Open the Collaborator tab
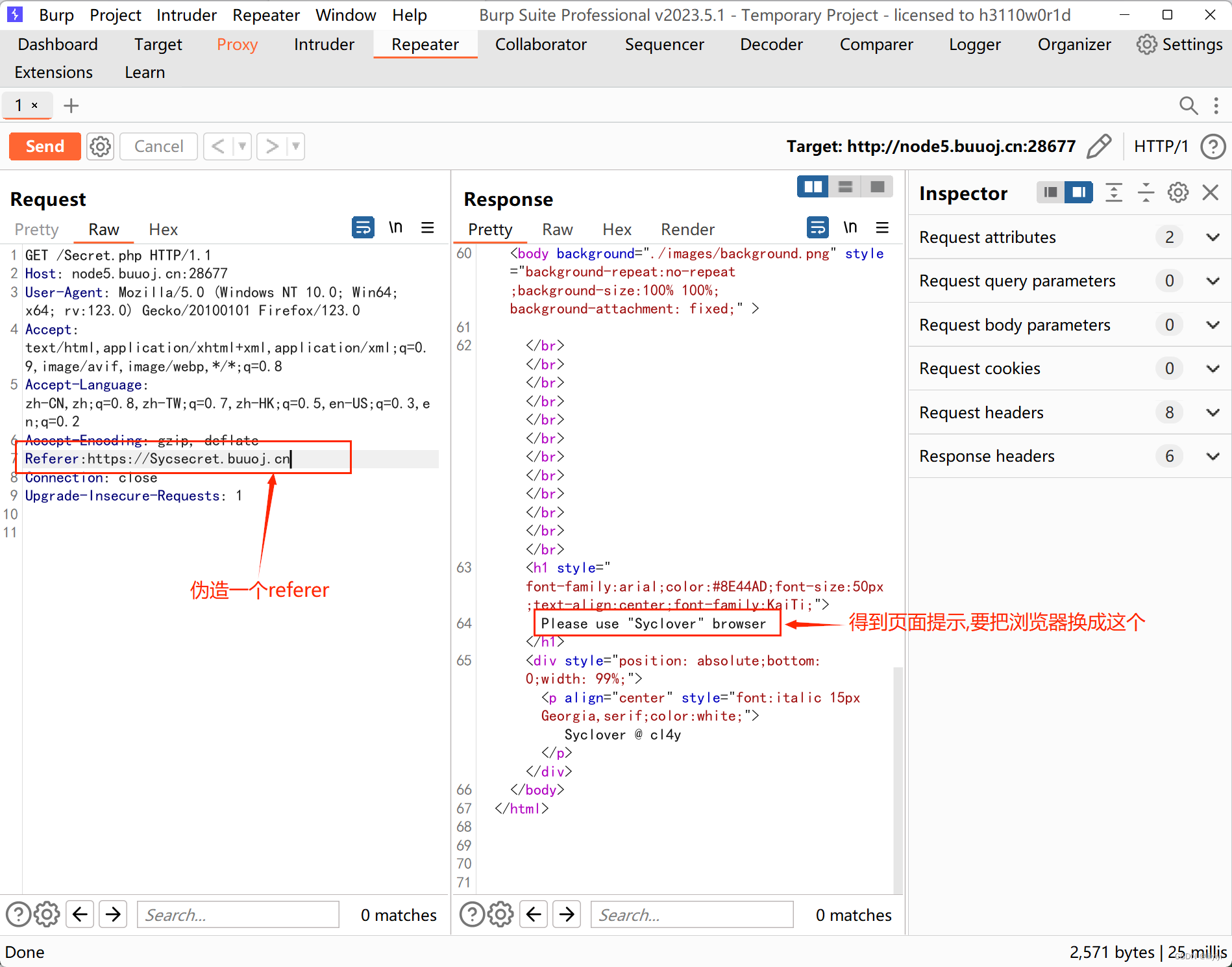 click(x=541, y=44)
